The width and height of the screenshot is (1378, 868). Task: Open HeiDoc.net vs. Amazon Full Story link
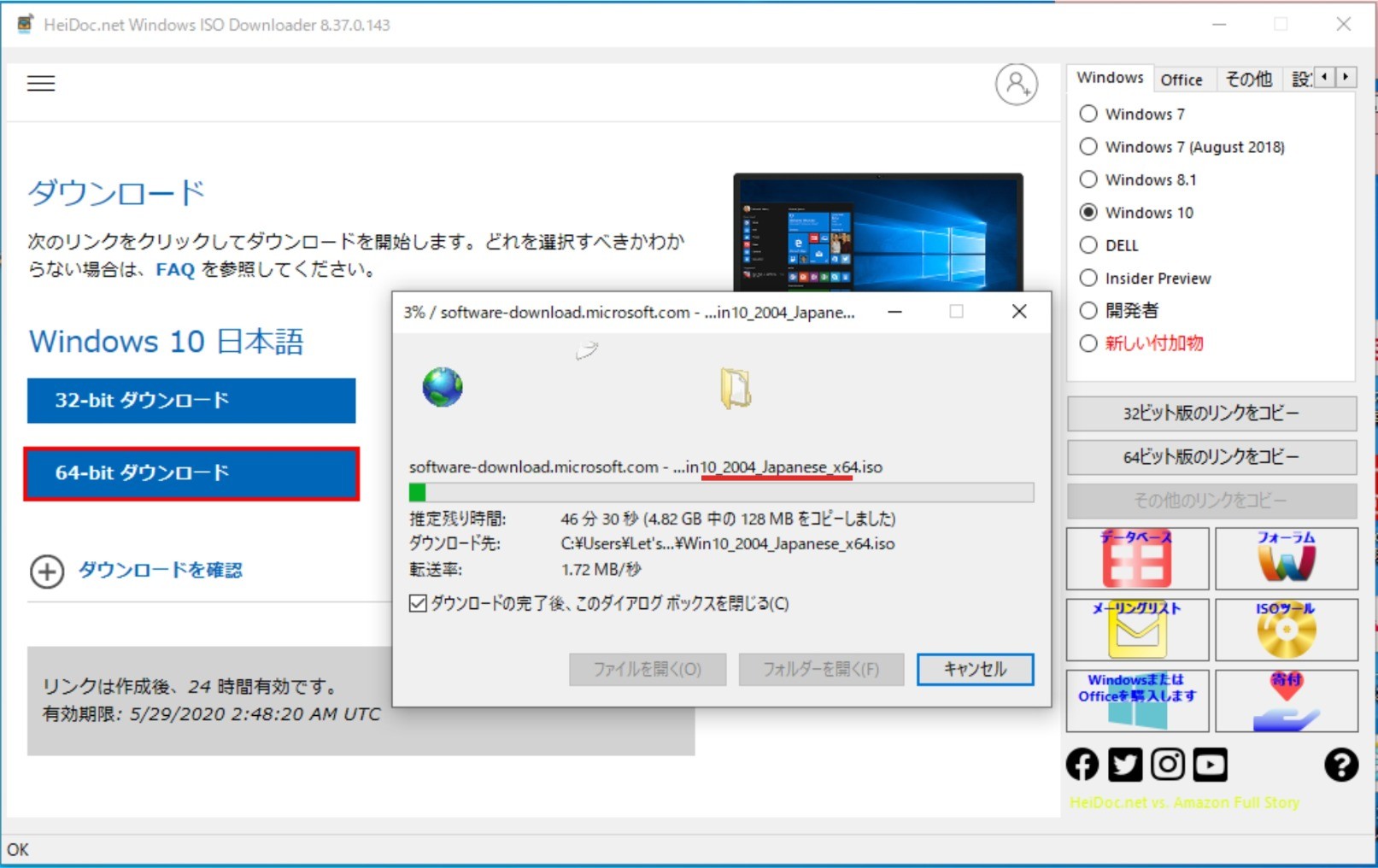[x=1184, y=802]
